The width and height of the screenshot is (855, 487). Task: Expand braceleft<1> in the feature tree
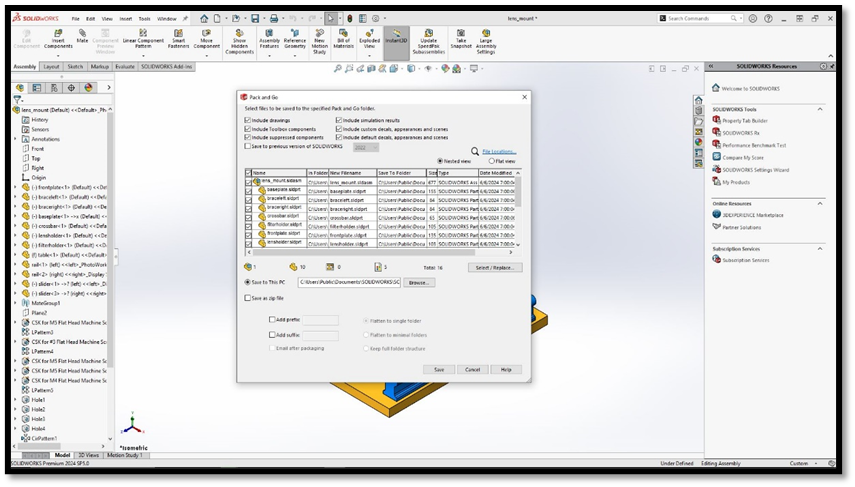(x=15, y=197)
